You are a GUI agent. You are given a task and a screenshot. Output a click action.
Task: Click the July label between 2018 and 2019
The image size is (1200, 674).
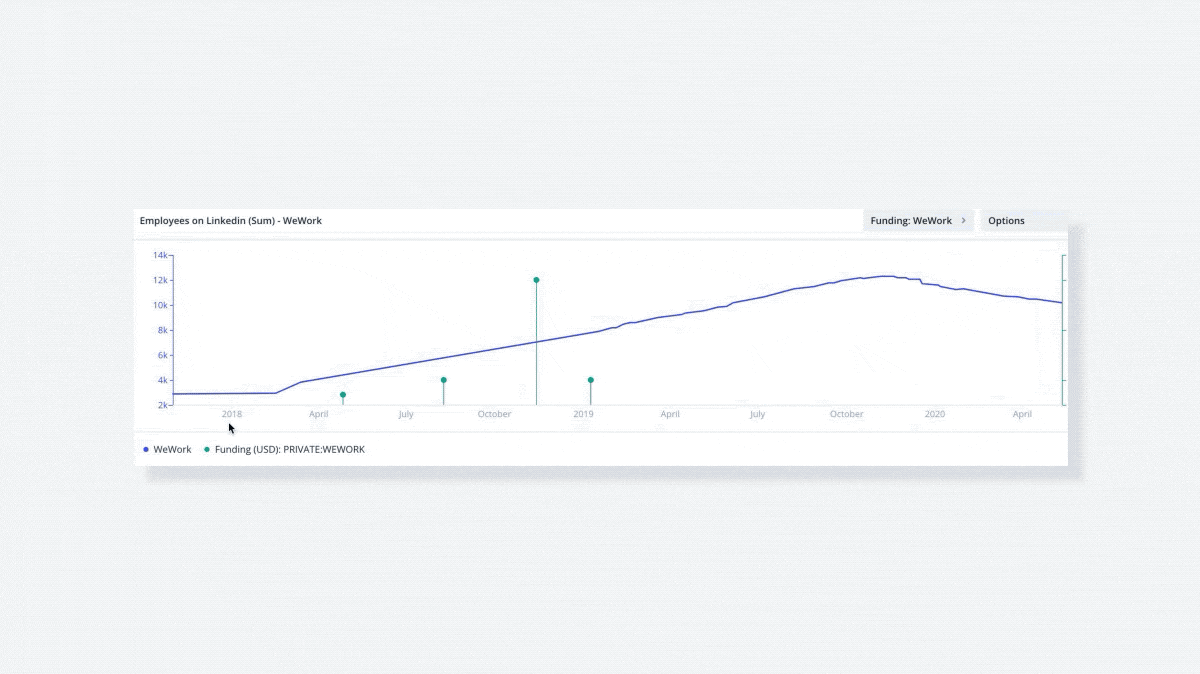point(405,414)
